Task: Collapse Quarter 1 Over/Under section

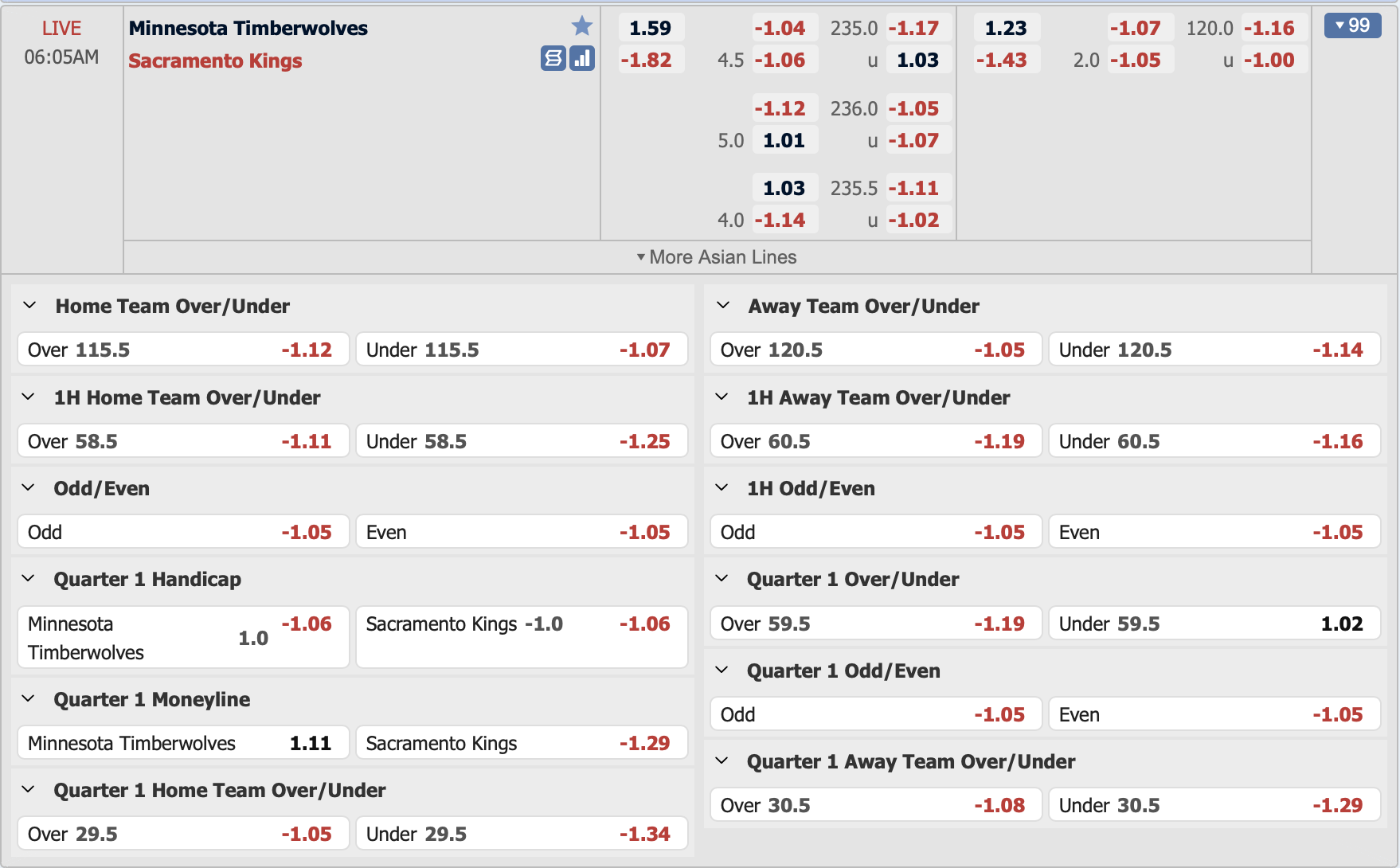Action: pos(722,579)
